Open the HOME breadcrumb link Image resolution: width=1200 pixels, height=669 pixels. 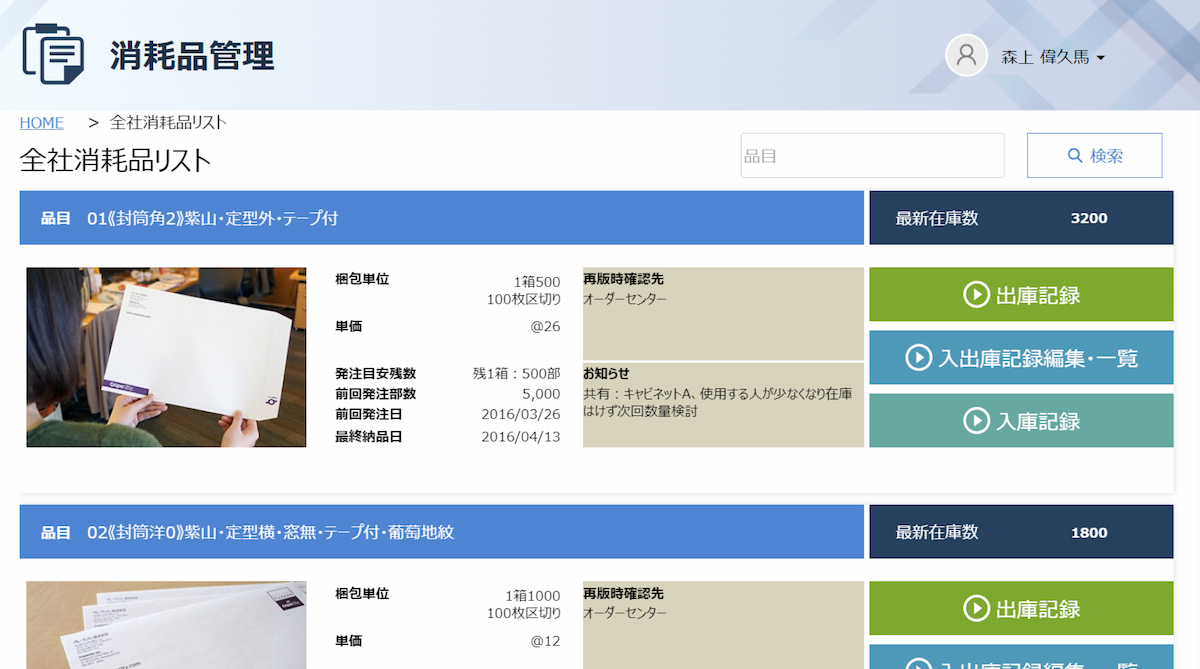click(41, 122)
